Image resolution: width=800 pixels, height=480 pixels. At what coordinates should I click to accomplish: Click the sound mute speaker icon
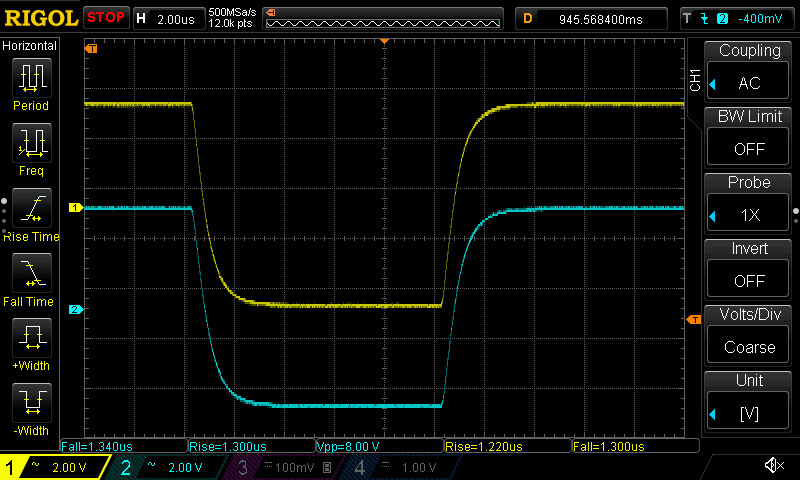coord(774,465)
